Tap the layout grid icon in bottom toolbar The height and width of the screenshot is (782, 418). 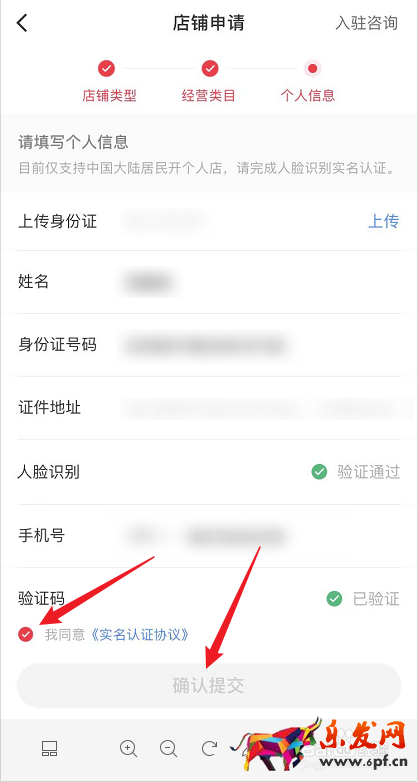point(49,748)
